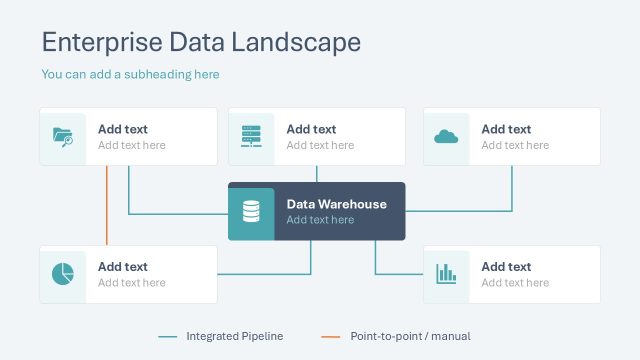Click the server rack icon
This screenshot has width=640, height=360.
[251, 136]
